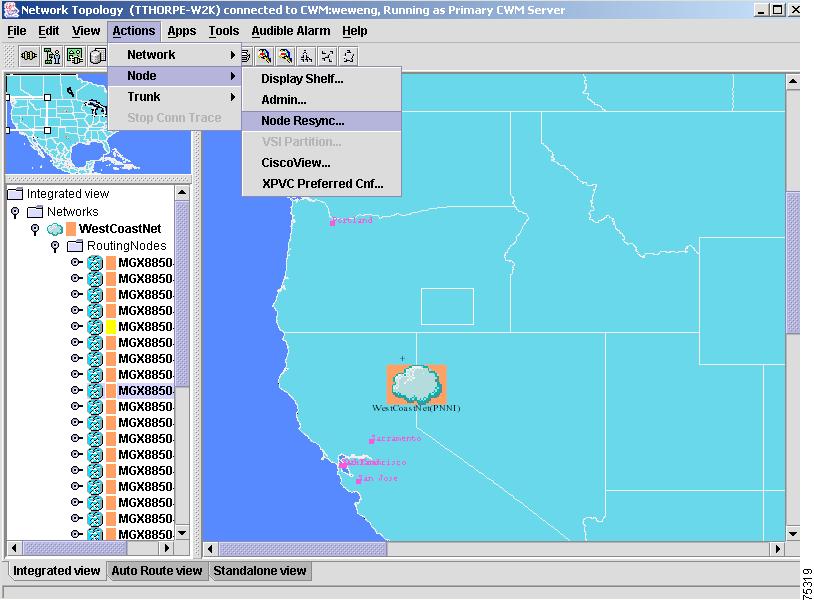The width and height of the screenshot is (814, 600).
Task: Click the green board with plug toolbar icon
Action: (x=75, y=56)
